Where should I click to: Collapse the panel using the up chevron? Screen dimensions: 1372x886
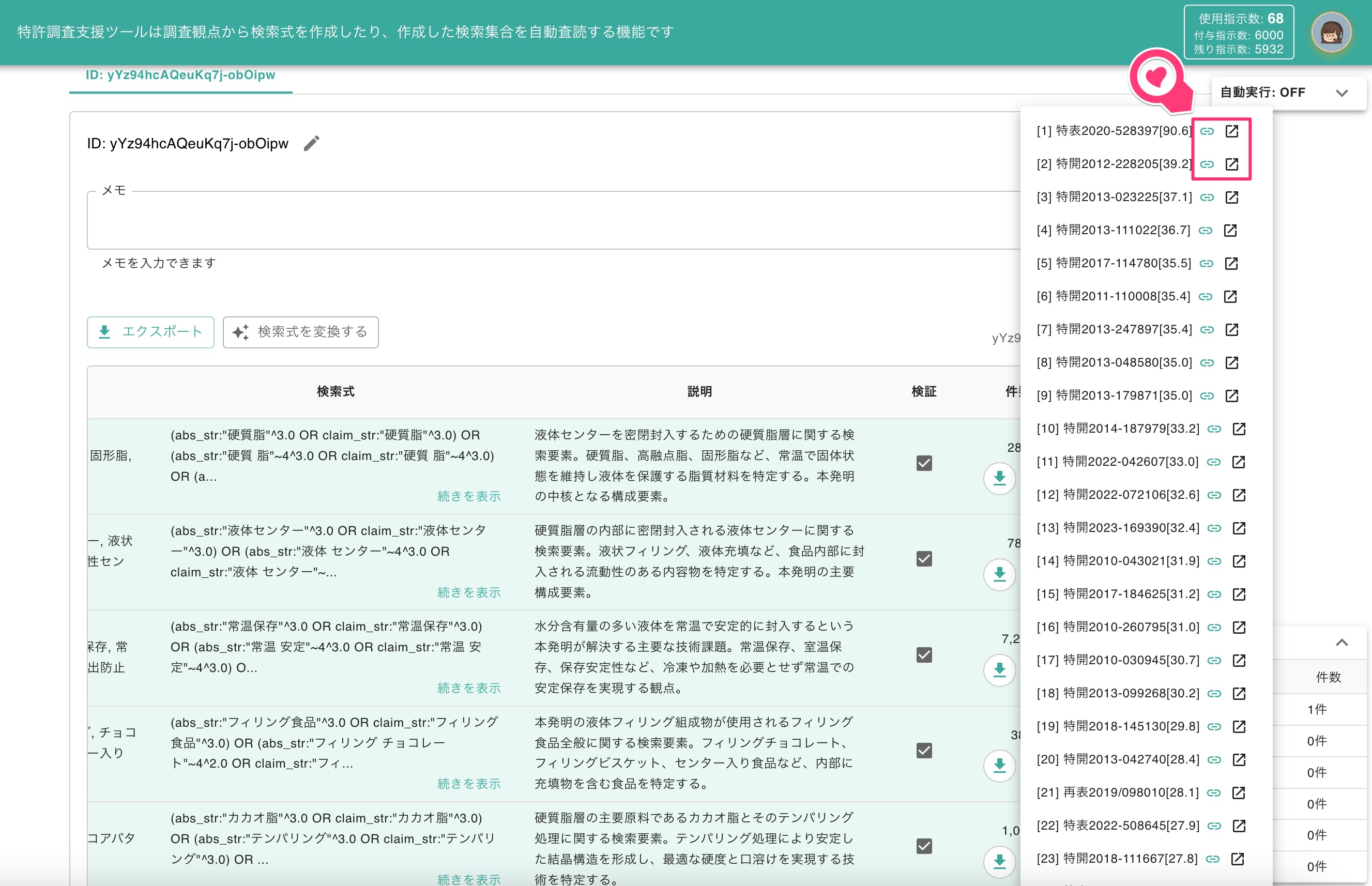[x=1341, y=643]
